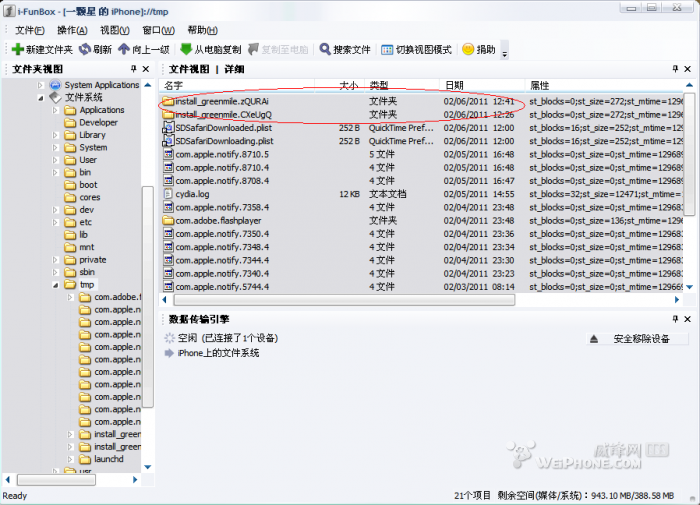The width and height of the screenshot is (700, 505).
Task: Go up one level (向上一级)
Action: 144,50
